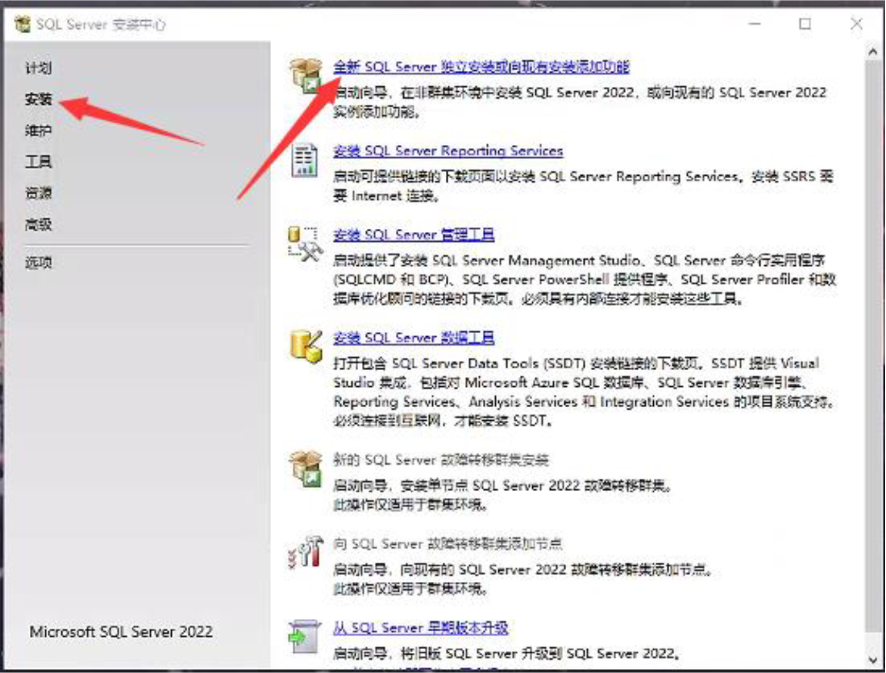The image size is (886, 673).
Task: Click the SQL Server data tools icon
Action: [x=304, y=346]
